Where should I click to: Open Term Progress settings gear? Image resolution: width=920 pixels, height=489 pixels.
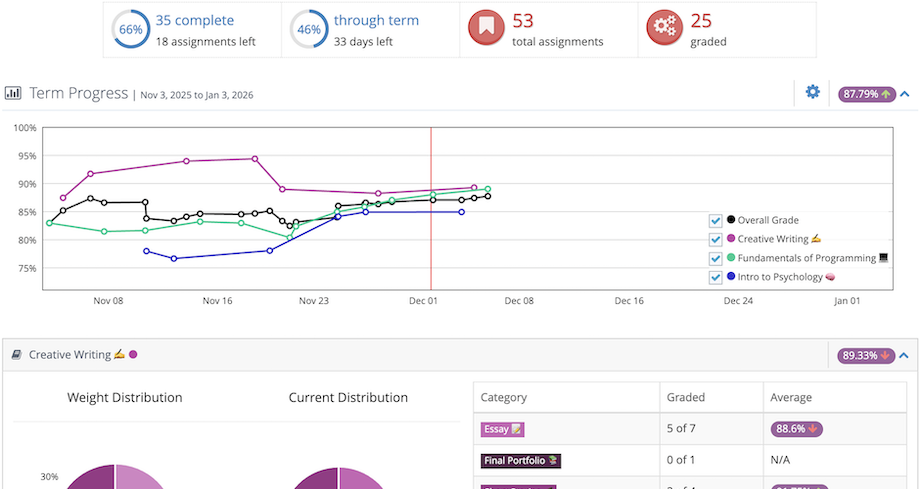click(813, 93)
